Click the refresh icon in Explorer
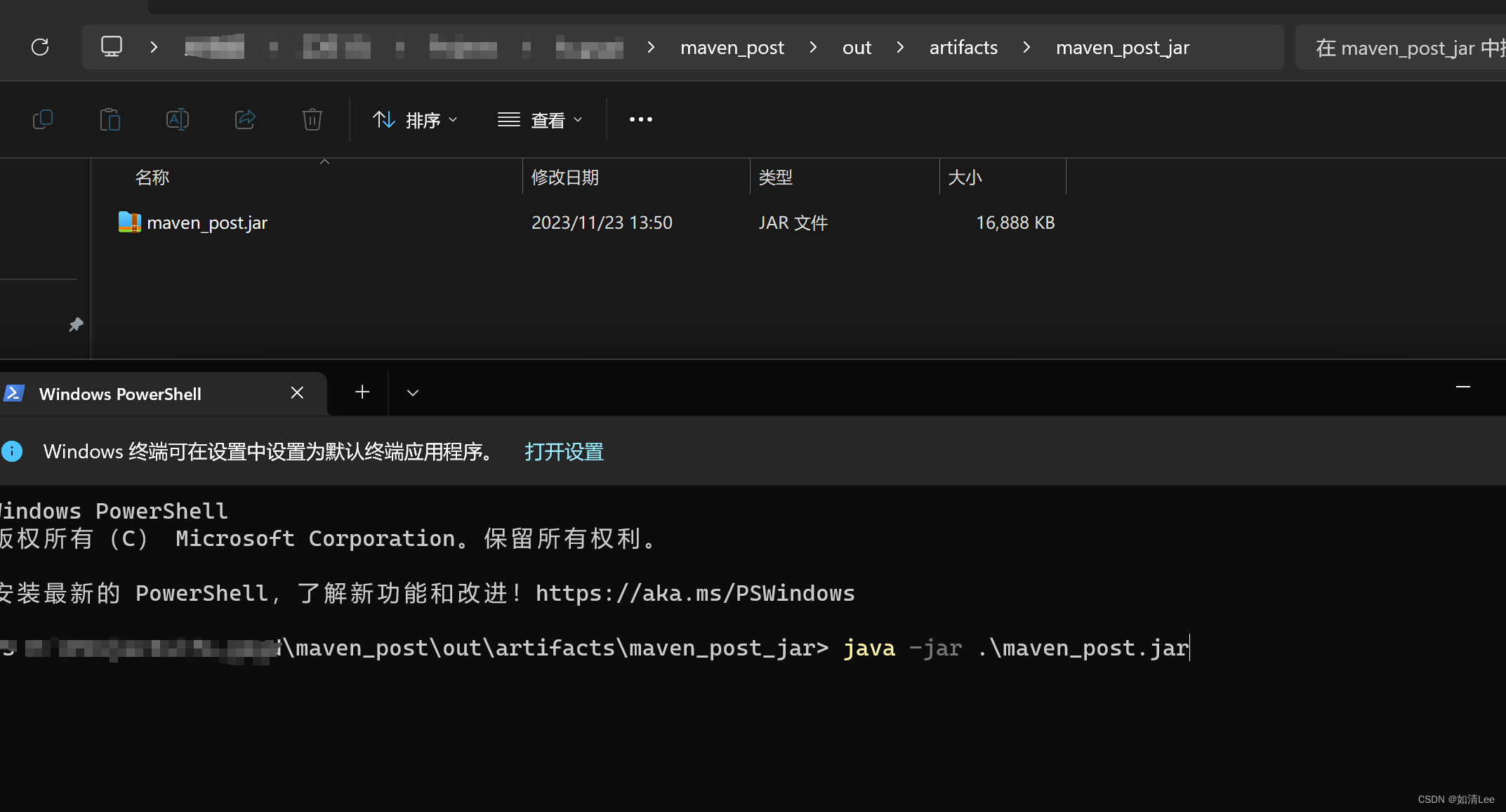 [40, 47]
